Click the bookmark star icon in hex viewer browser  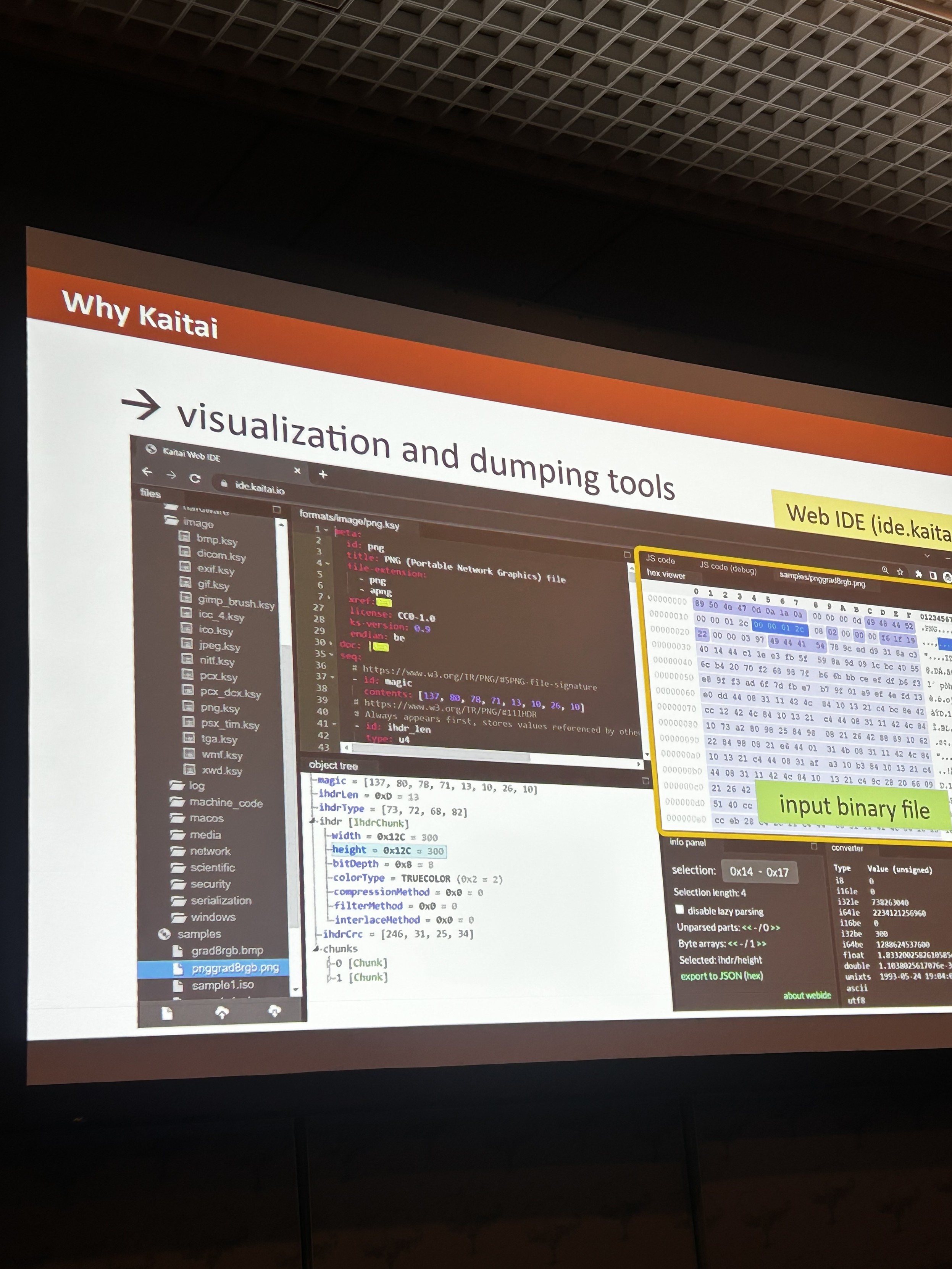click(900, 572)
